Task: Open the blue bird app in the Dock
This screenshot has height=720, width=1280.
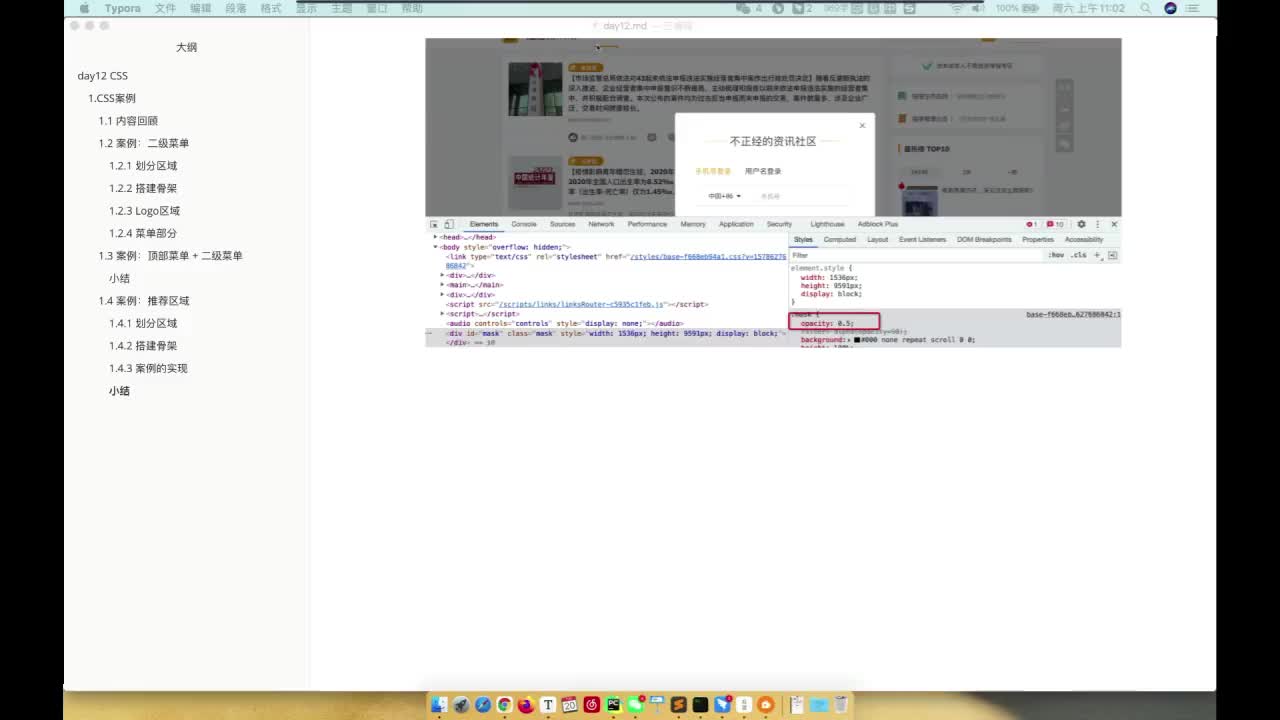Action: tap(722, 705)
